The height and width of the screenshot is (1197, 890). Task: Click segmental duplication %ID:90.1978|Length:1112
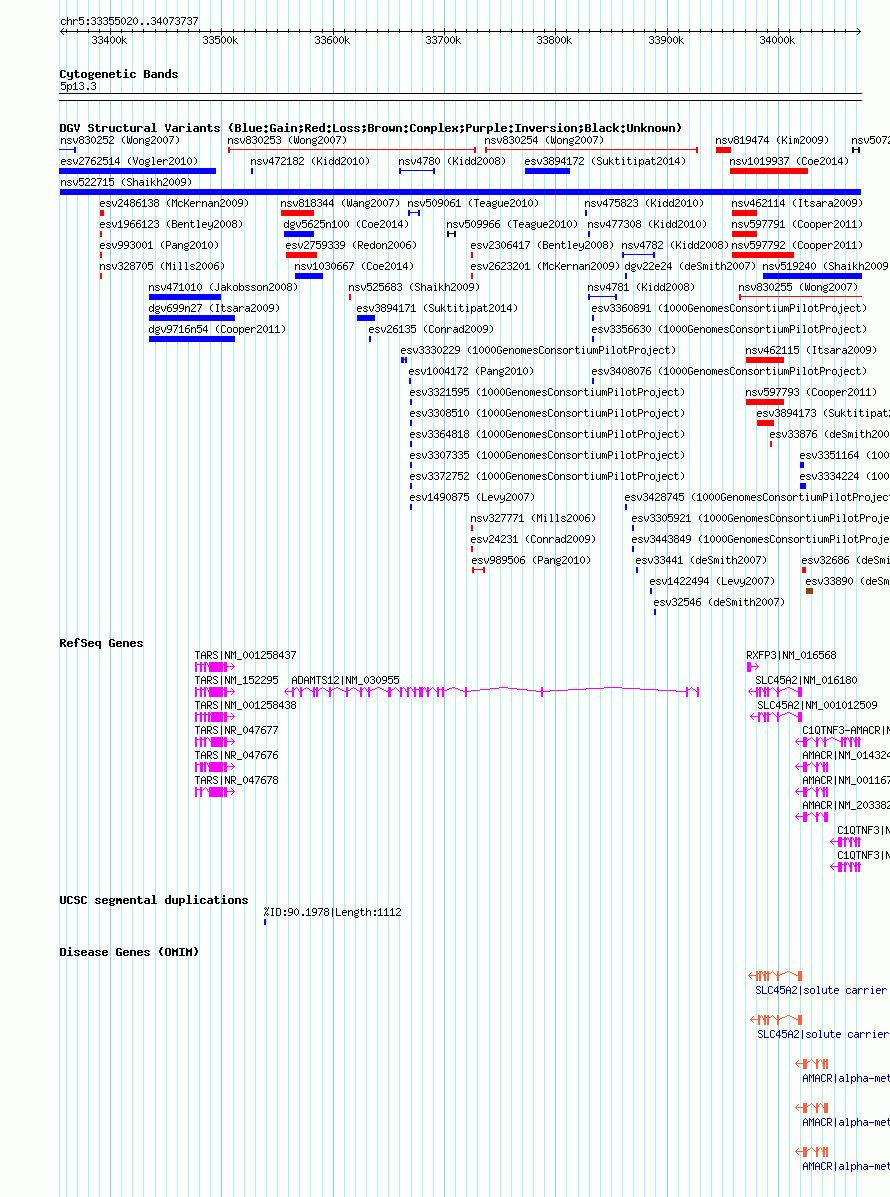point(332,912)
